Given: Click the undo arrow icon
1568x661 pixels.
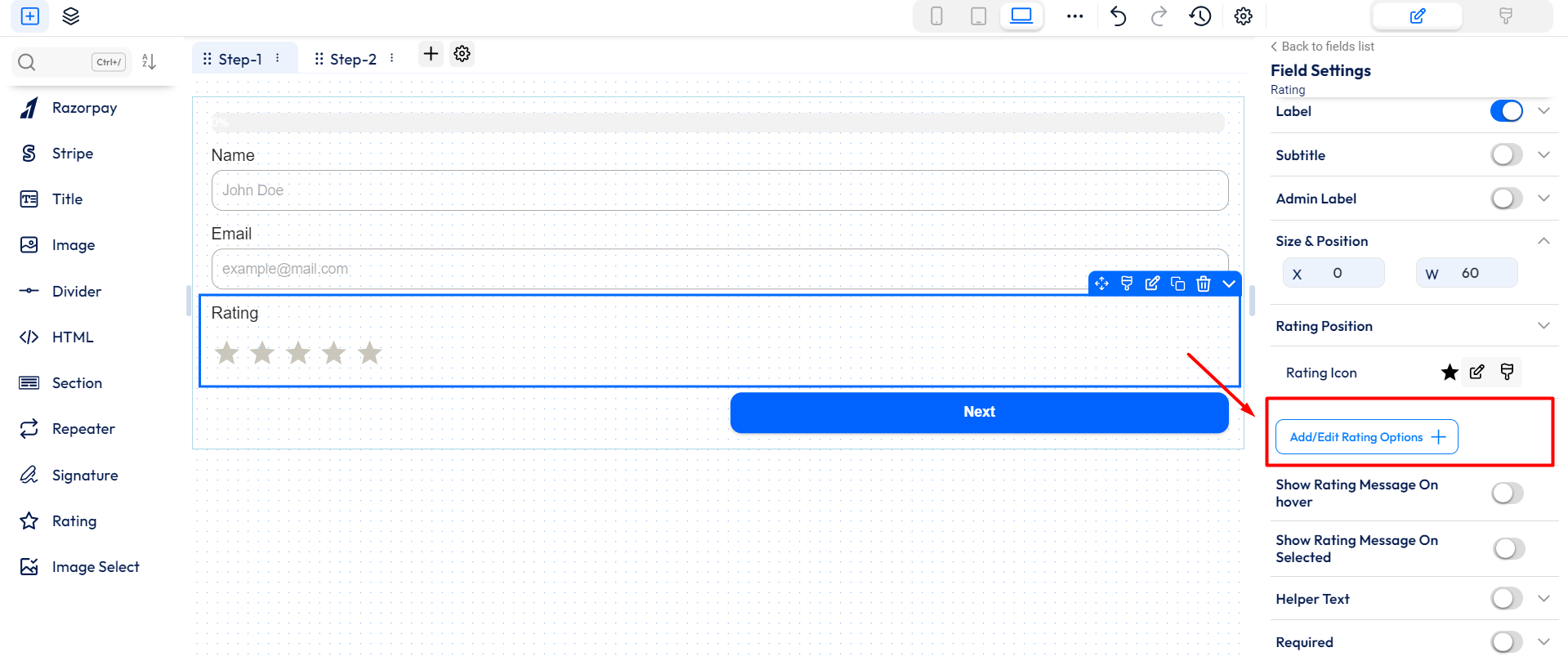Looking at the screenshot, I should pyautogui.click(x=1118, y=16).
